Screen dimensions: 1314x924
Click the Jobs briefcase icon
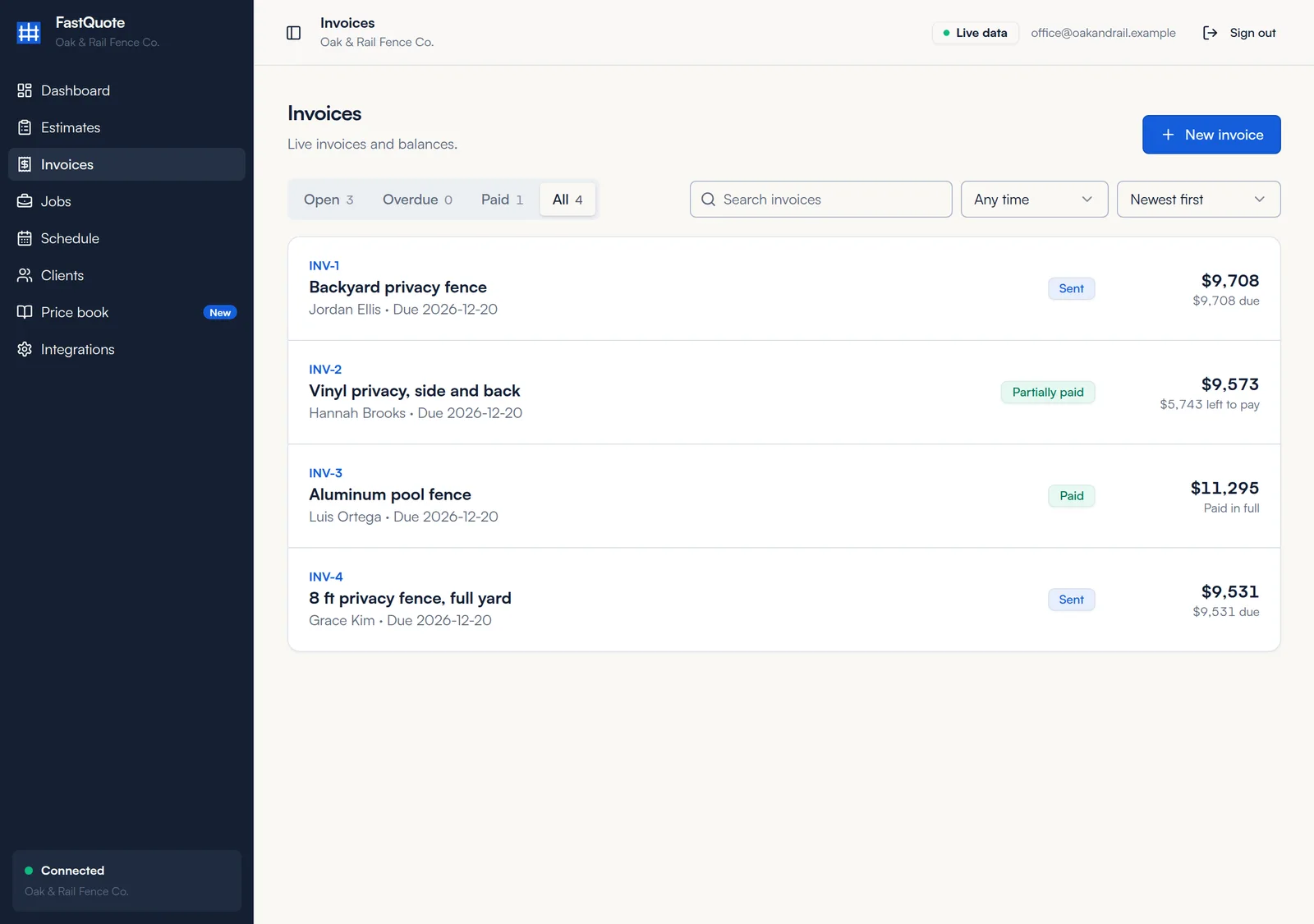[x=25, y=201]
